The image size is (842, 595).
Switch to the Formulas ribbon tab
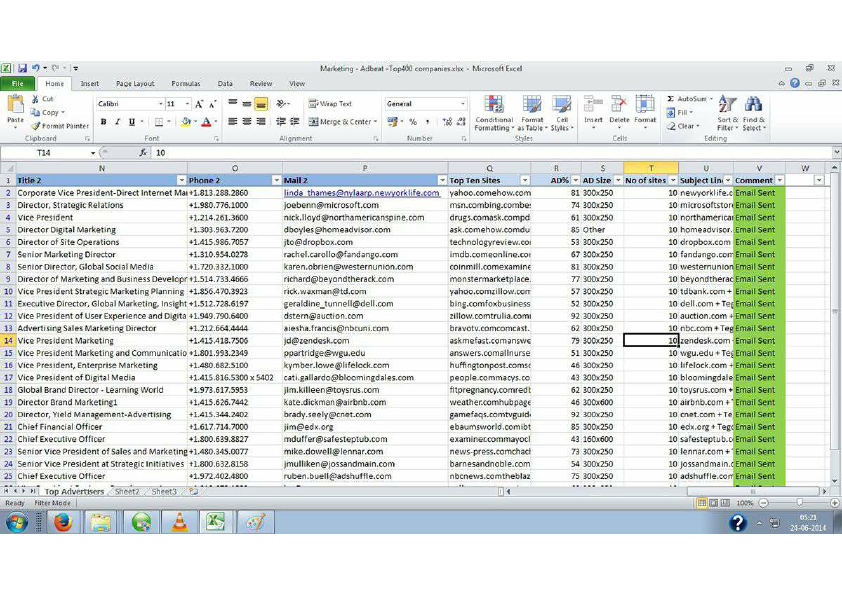pos(185,84)
